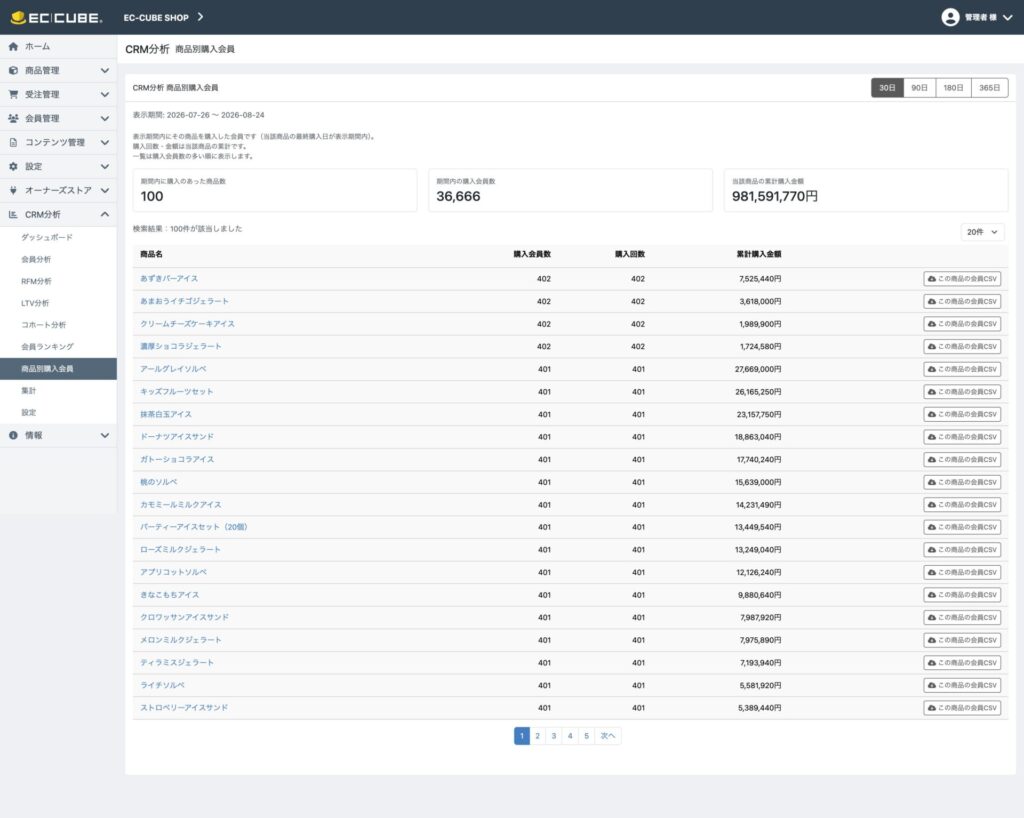Open the キッズフルーツセット product link

[x=176, y=392]
